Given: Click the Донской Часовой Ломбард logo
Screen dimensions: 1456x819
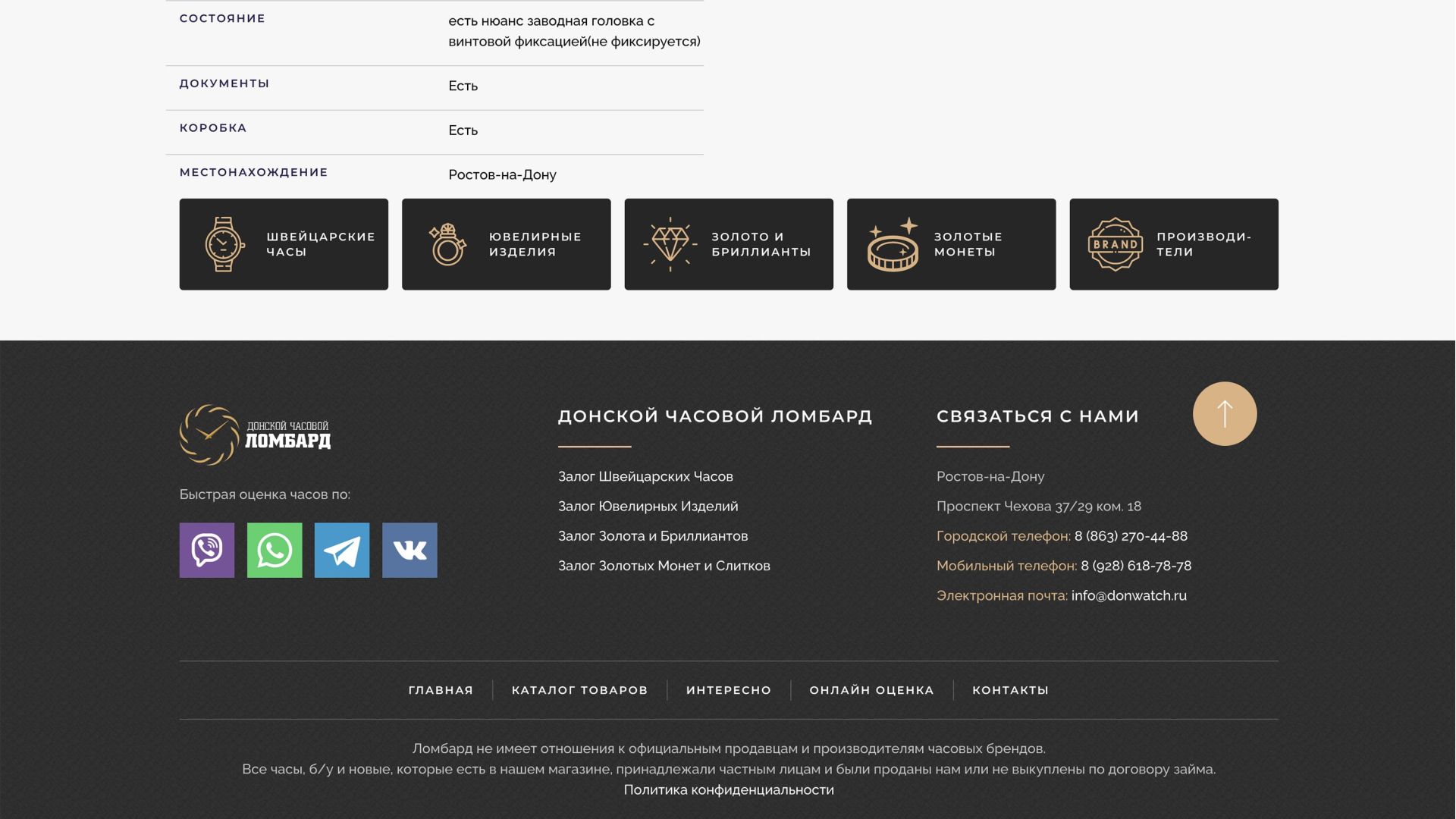Looking at the screenshot, I should click(x=255, y=435).
